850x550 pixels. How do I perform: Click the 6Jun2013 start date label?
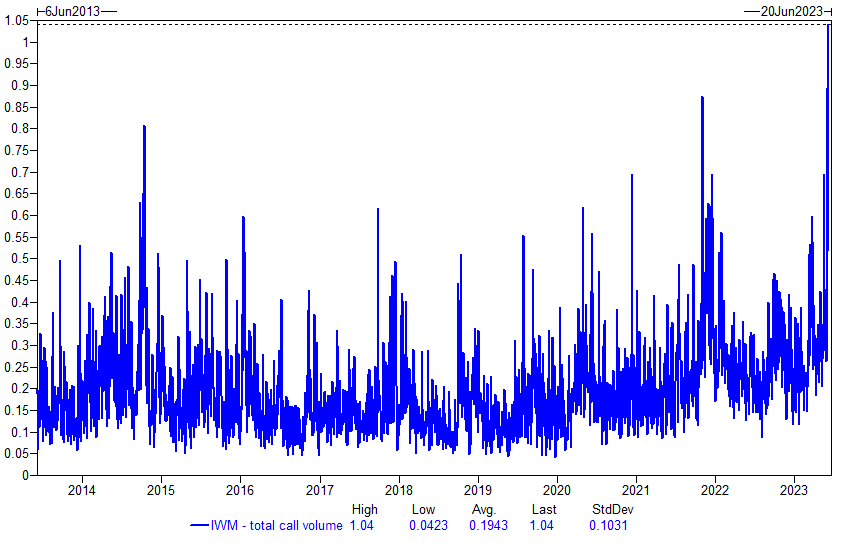pos(73,11)
